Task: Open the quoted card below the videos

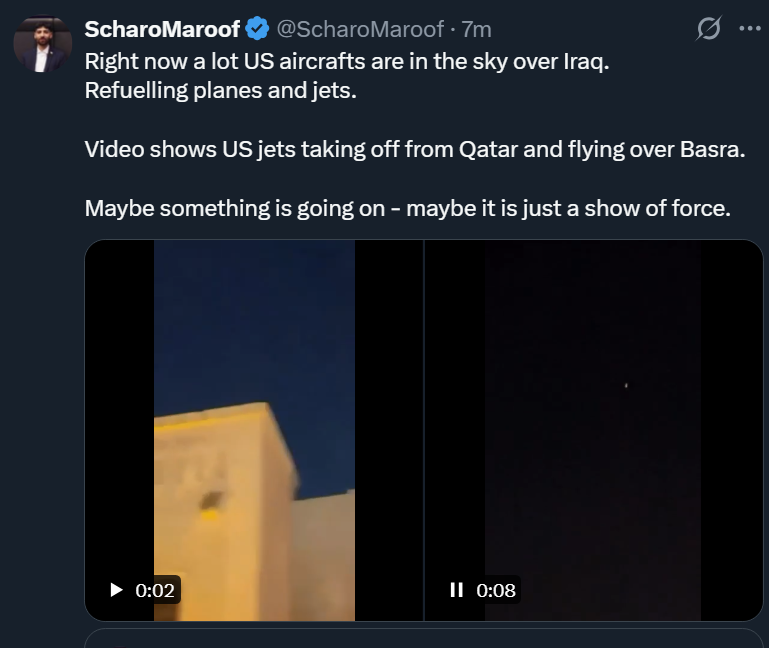Action: tap(424, 638)
